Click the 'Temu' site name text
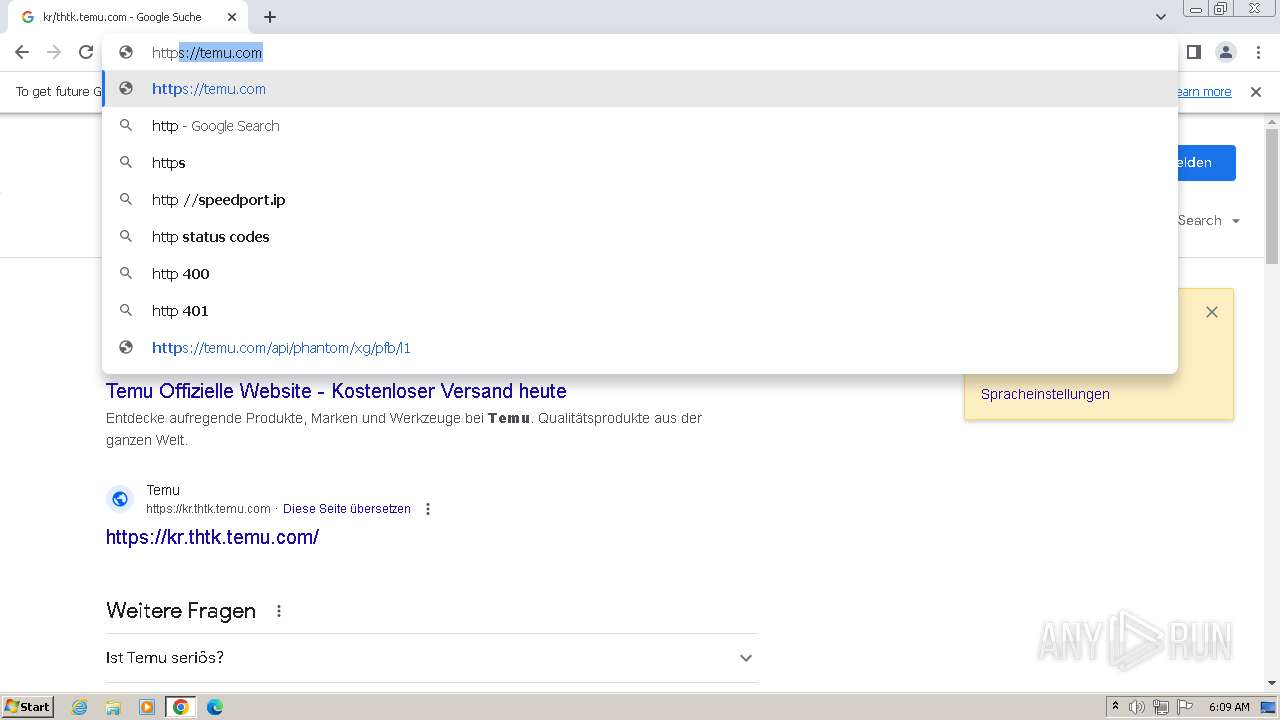 [x=163, y=490]
